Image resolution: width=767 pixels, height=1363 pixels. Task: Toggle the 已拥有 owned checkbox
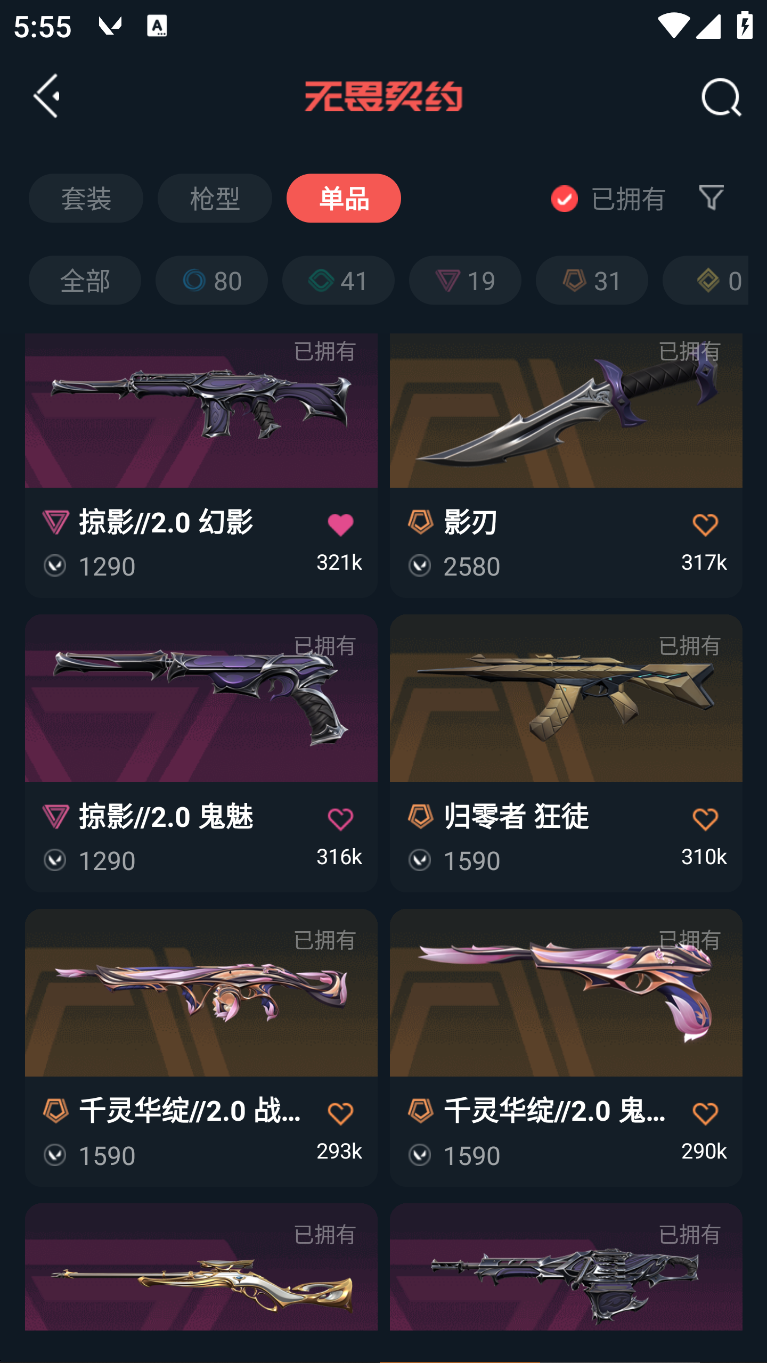[564, 199]
